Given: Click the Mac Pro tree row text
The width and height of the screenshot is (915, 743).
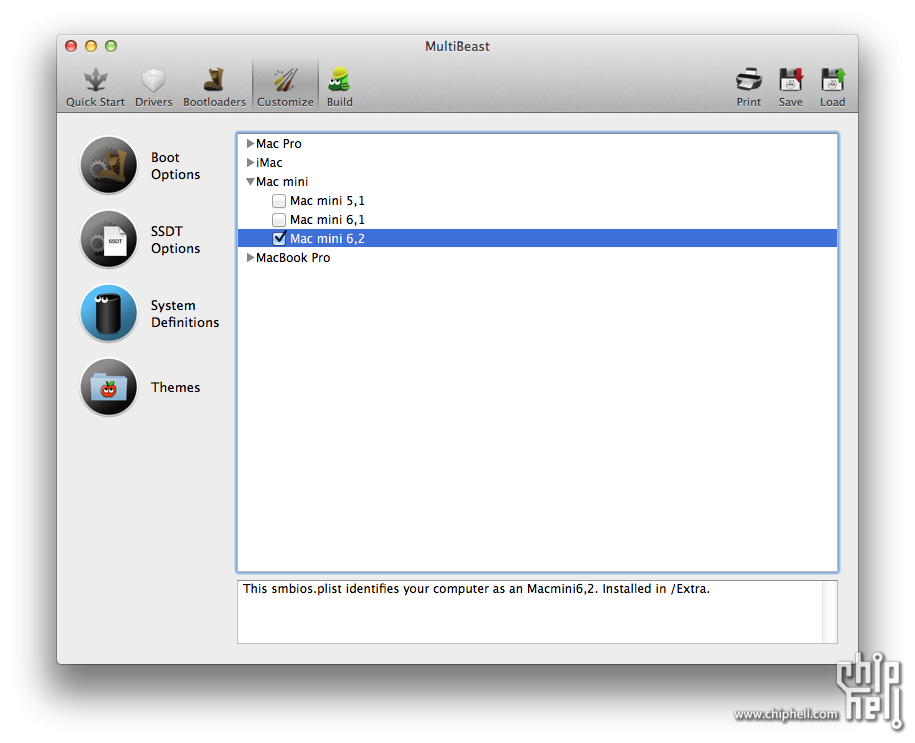Looking at the screenshot, I should 279,144.
